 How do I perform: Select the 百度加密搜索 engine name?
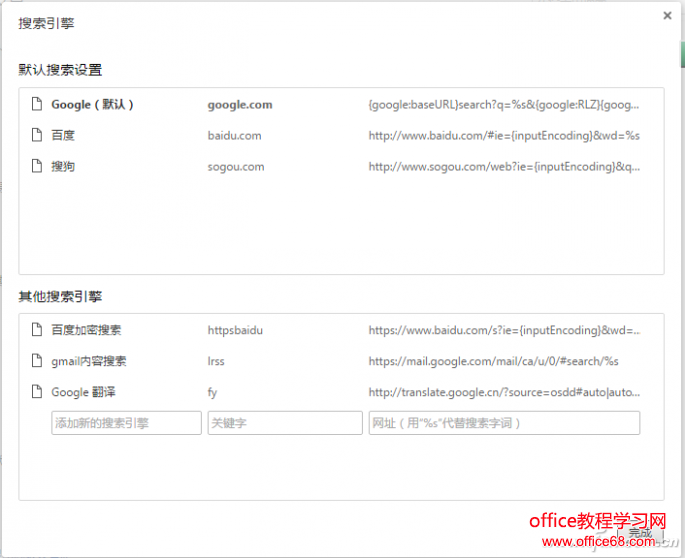(x=86, y=330)
